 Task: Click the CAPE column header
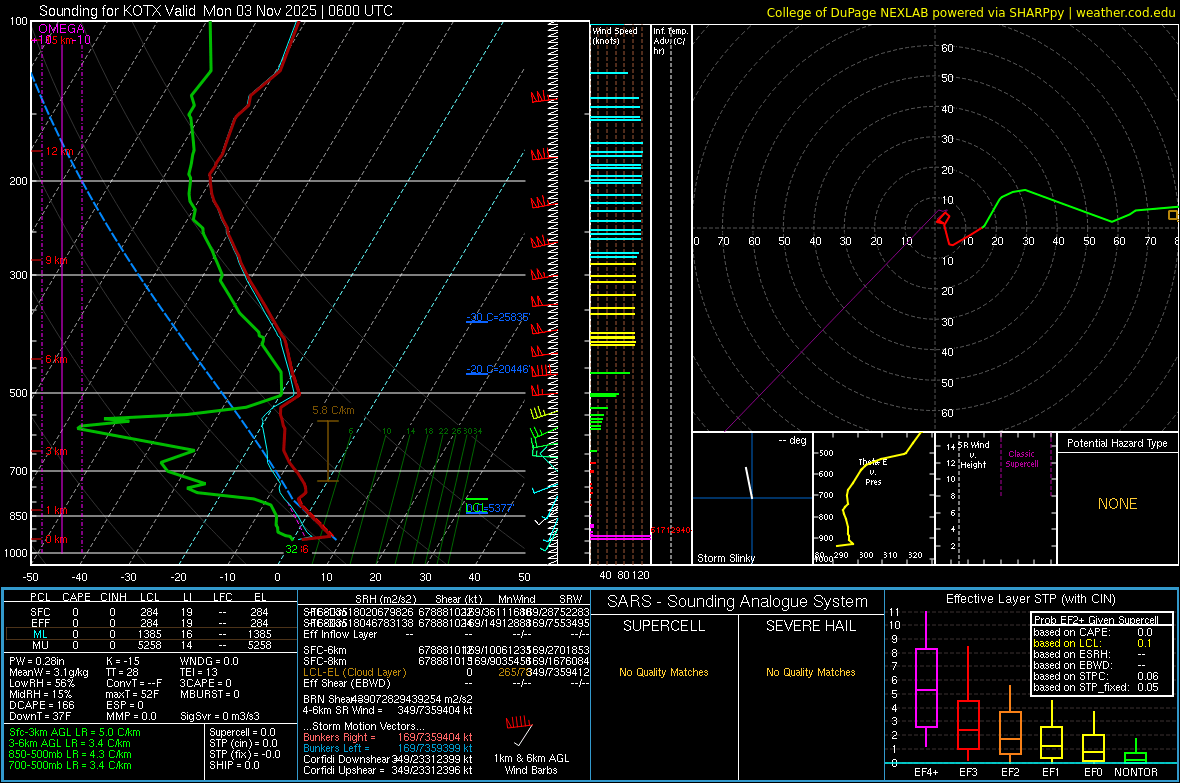click(76, 597)
